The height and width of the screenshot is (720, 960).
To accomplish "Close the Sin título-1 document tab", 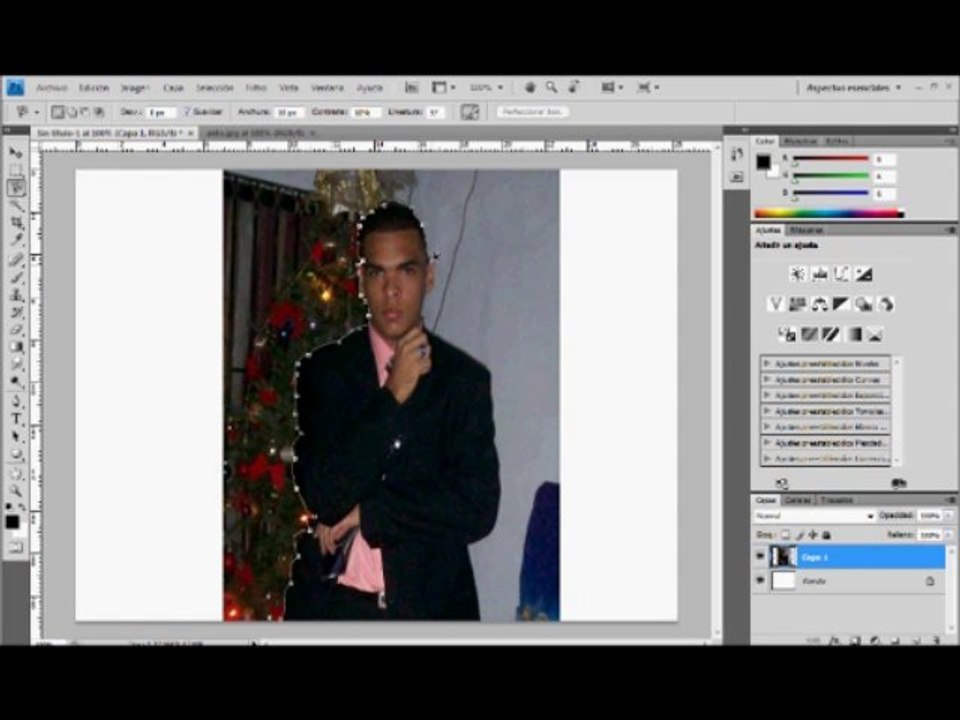I will coord(190,133).
